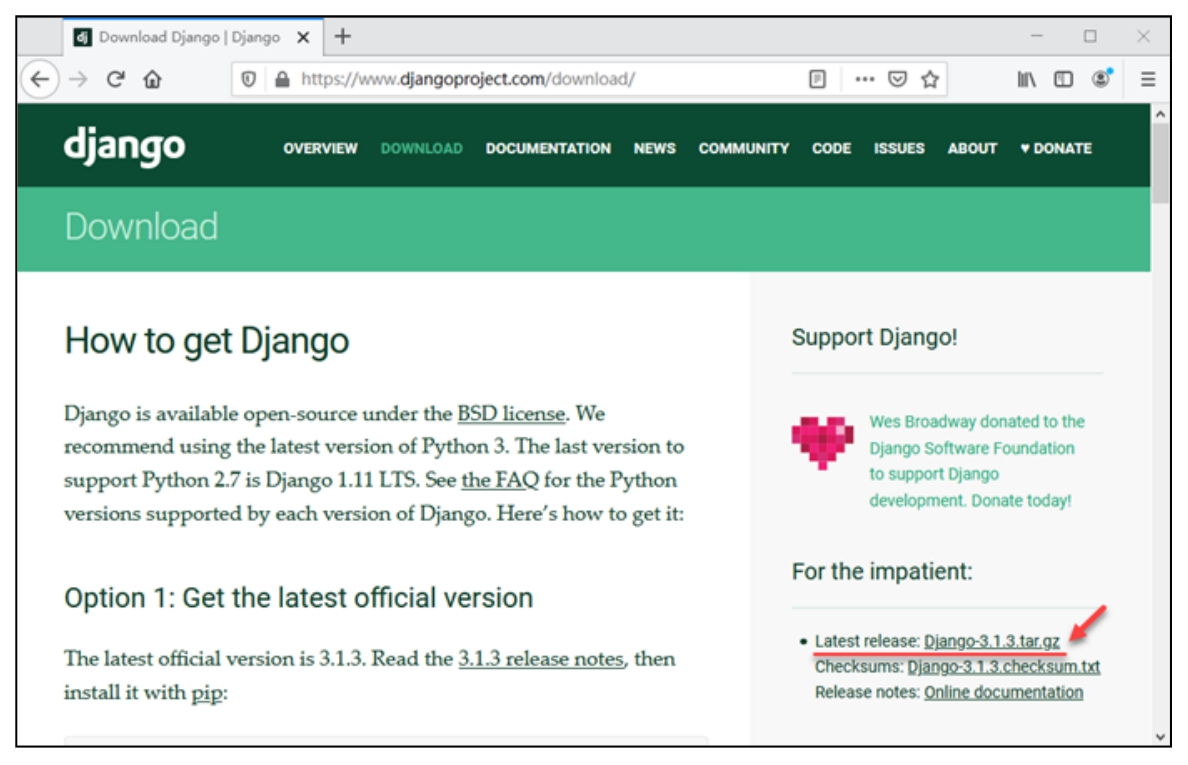Image resolution: width=1188 pixels, height=765 pixels.
Task: Open a new tab with plus button
Action: tap(342, 36)
